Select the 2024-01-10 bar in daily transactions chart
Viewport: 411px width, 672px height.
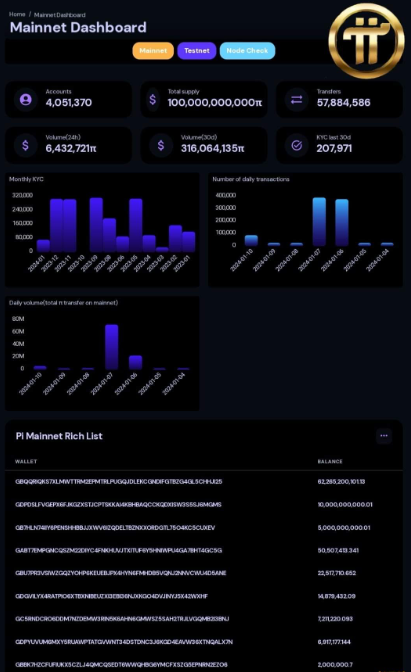[x=251, y=240]
